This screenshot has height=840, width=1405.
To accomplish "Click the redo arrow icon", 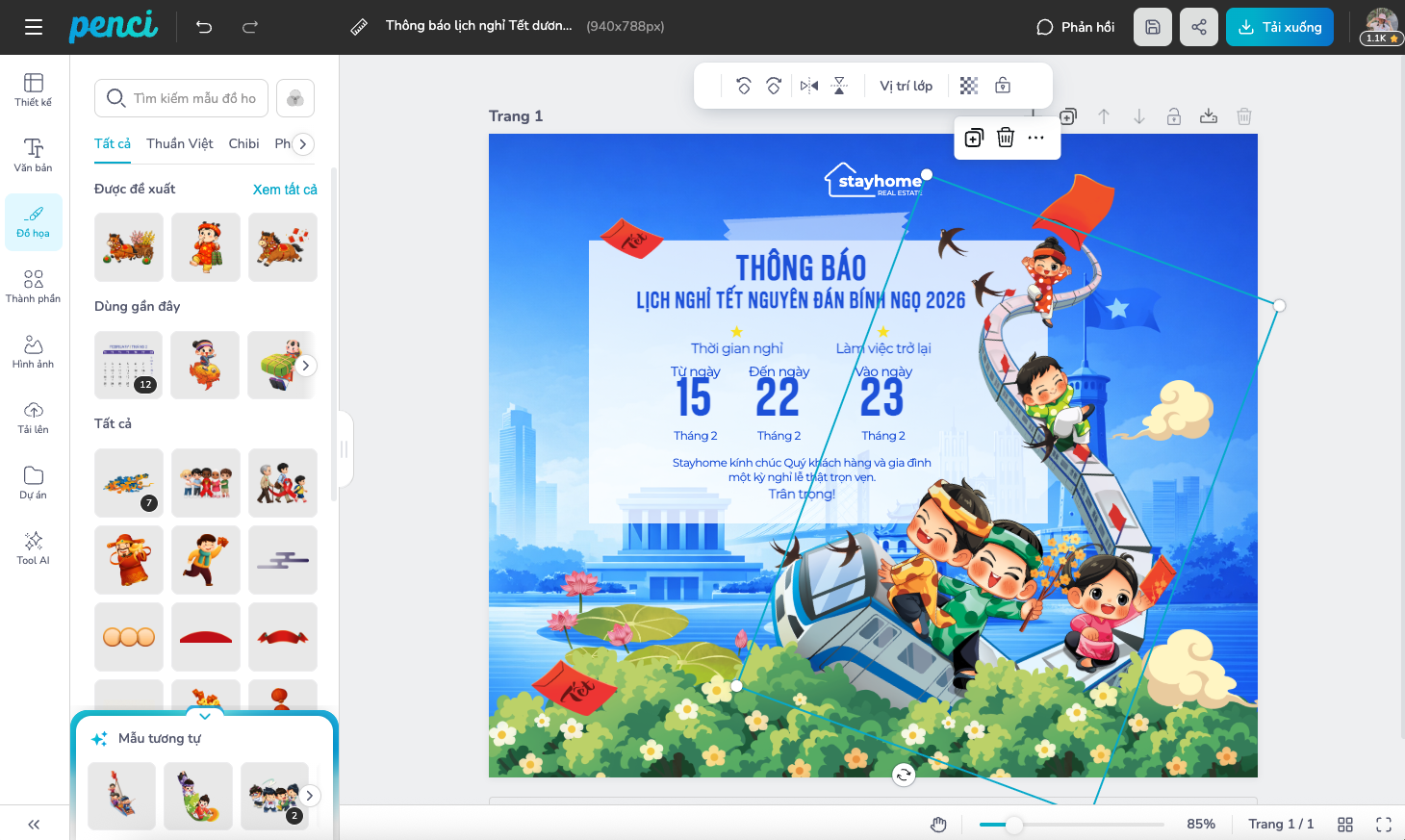I will pyautogui.click(x=250, y=27).
